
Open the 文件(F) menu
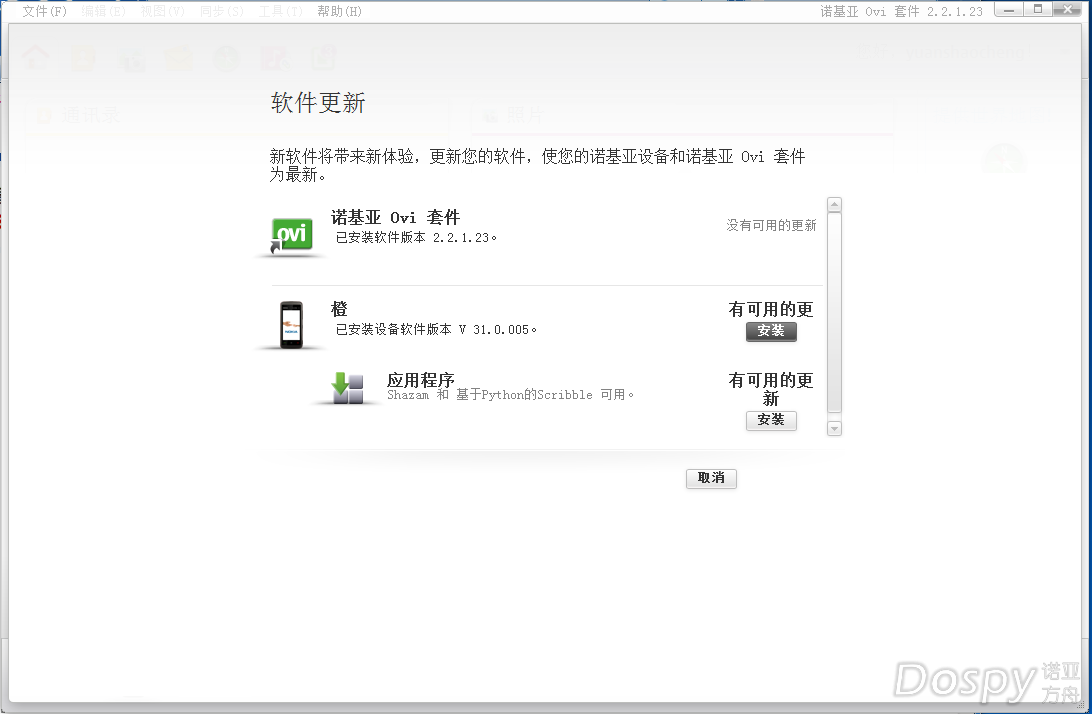click(45, 11)
